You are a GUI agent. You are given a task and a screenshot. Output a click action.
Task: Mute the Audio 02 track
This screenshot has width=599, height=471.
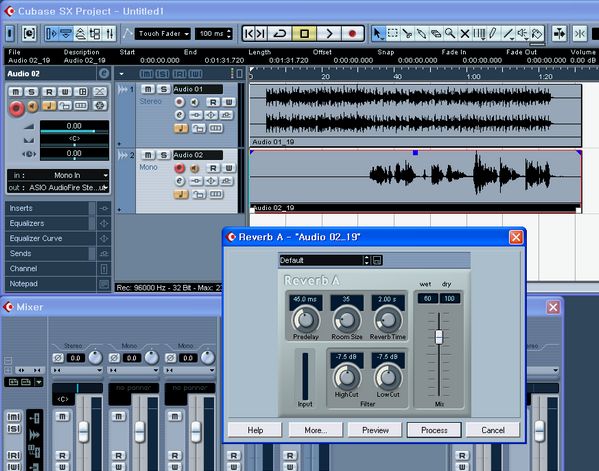pos(148,155)
